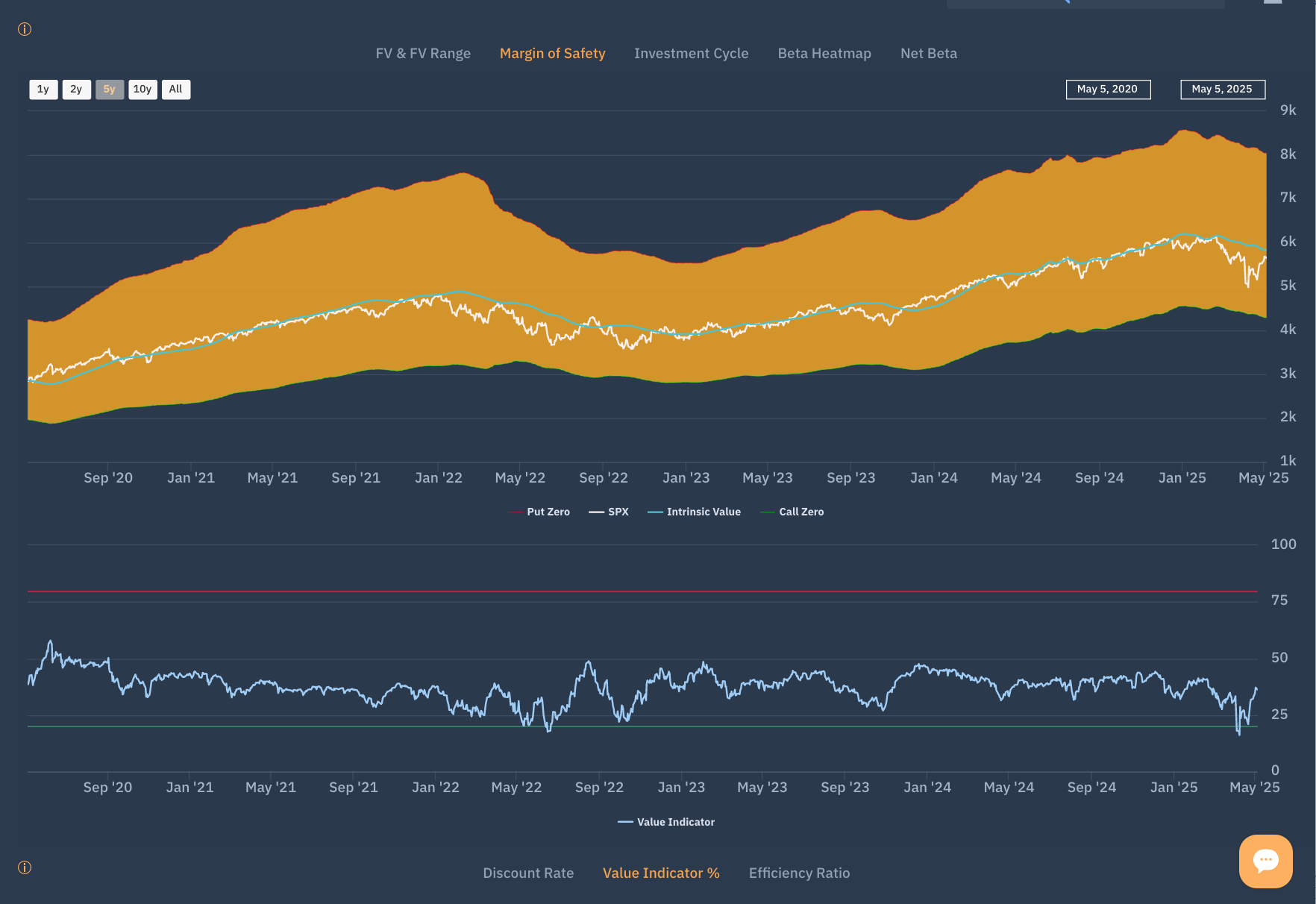Toggle the Value Indicator legend series
Image resolution: width=1316 pixels, height=904 pixels.
[666, 822]
